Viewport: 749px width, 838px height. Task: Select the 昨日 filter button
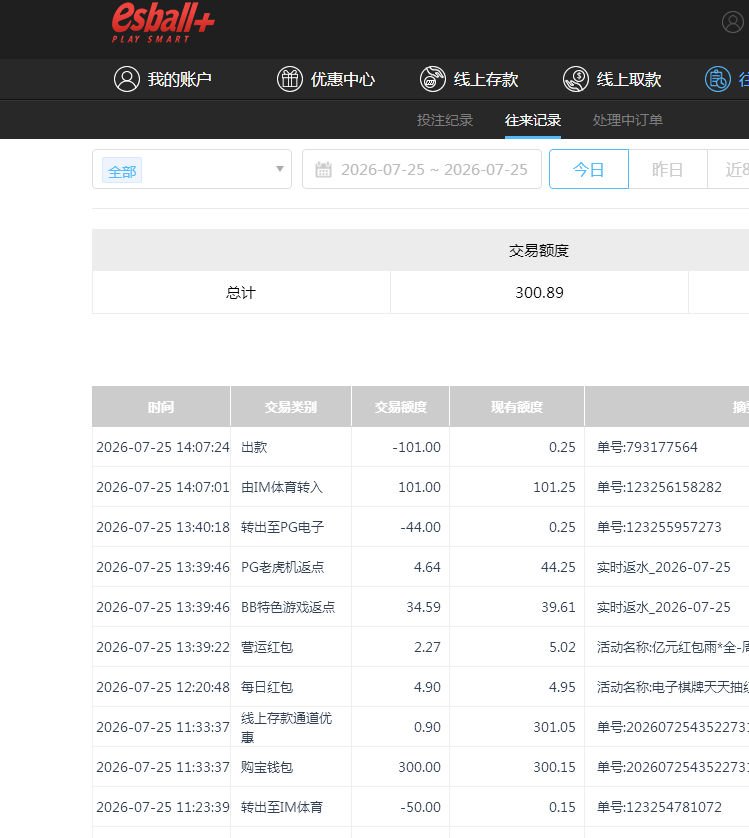[668, 169]
